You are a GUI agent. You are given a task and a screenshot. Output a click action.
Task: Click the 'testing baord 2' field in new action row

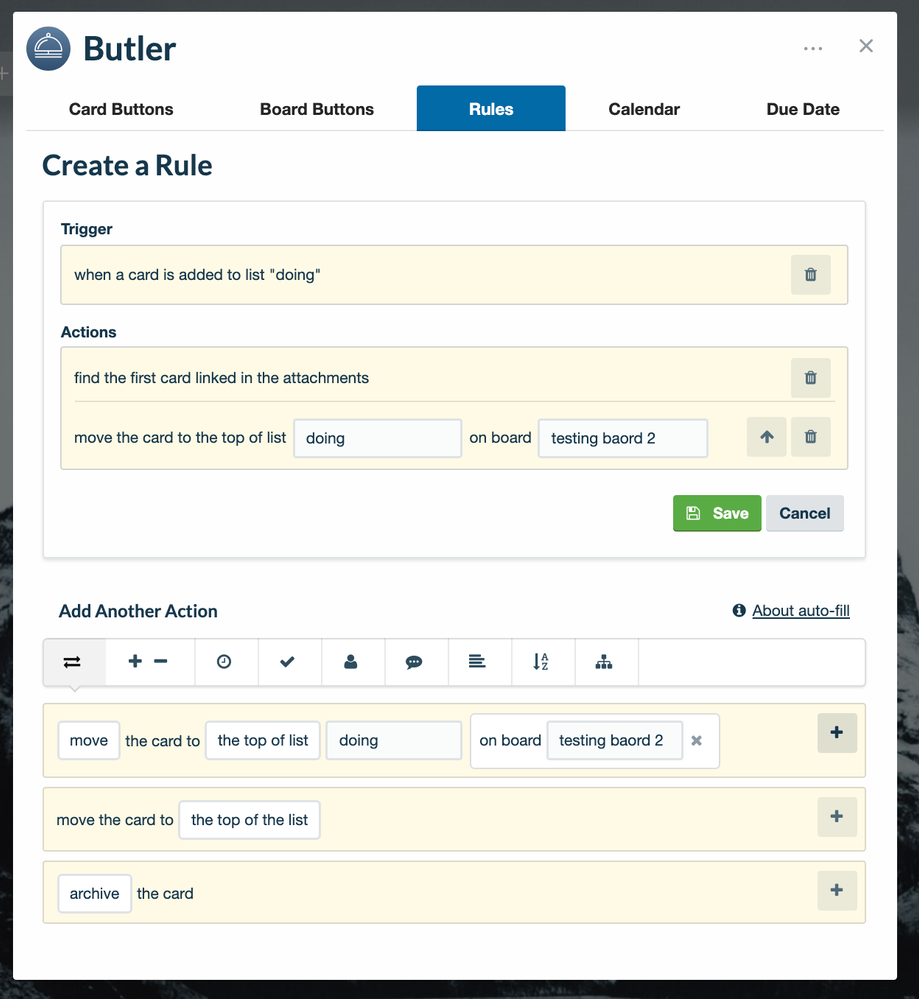click(x=614, y=740)
